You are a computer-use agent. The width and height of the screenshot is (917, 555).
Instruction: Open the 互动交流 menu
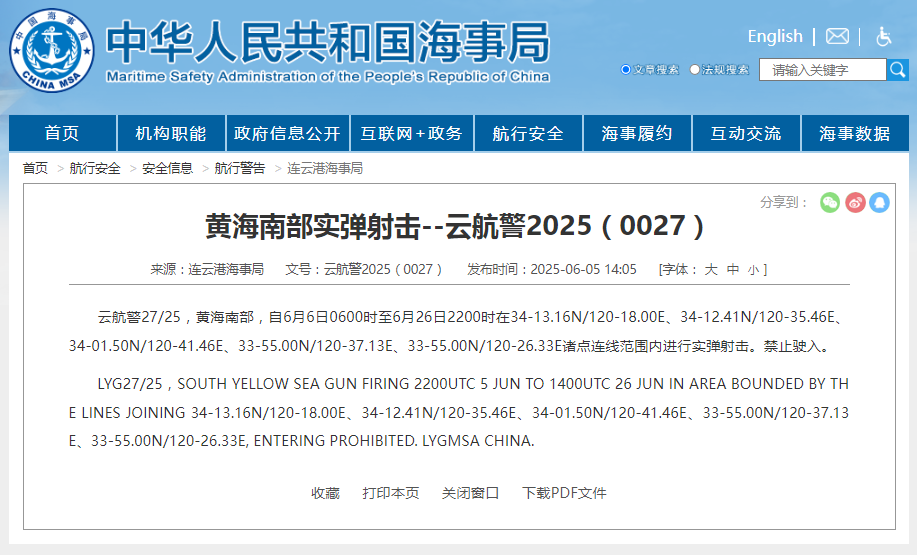746,133
